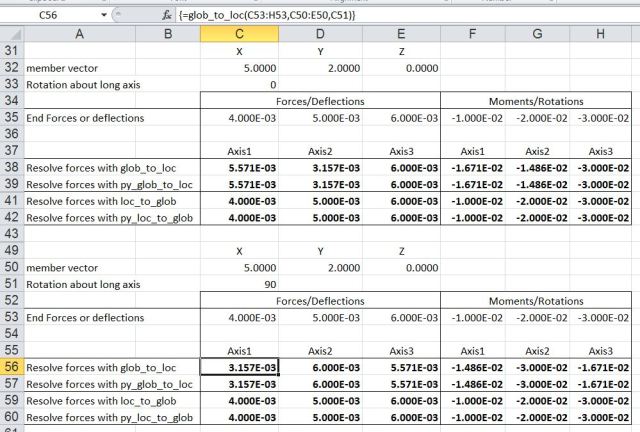Click member vector X value 5.0000 in row 32

point(239,68)
